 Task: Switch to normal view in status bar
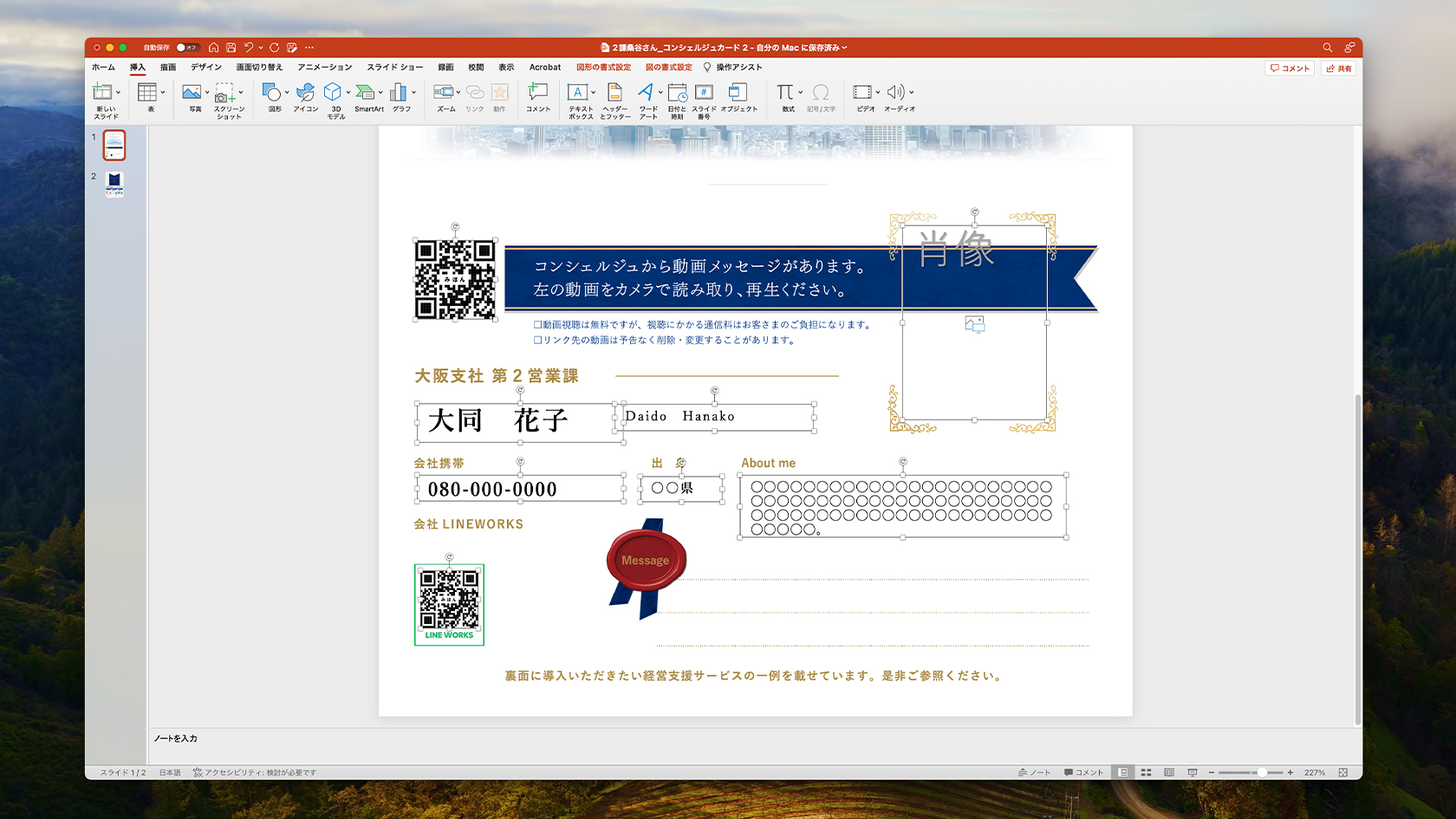1123,772
